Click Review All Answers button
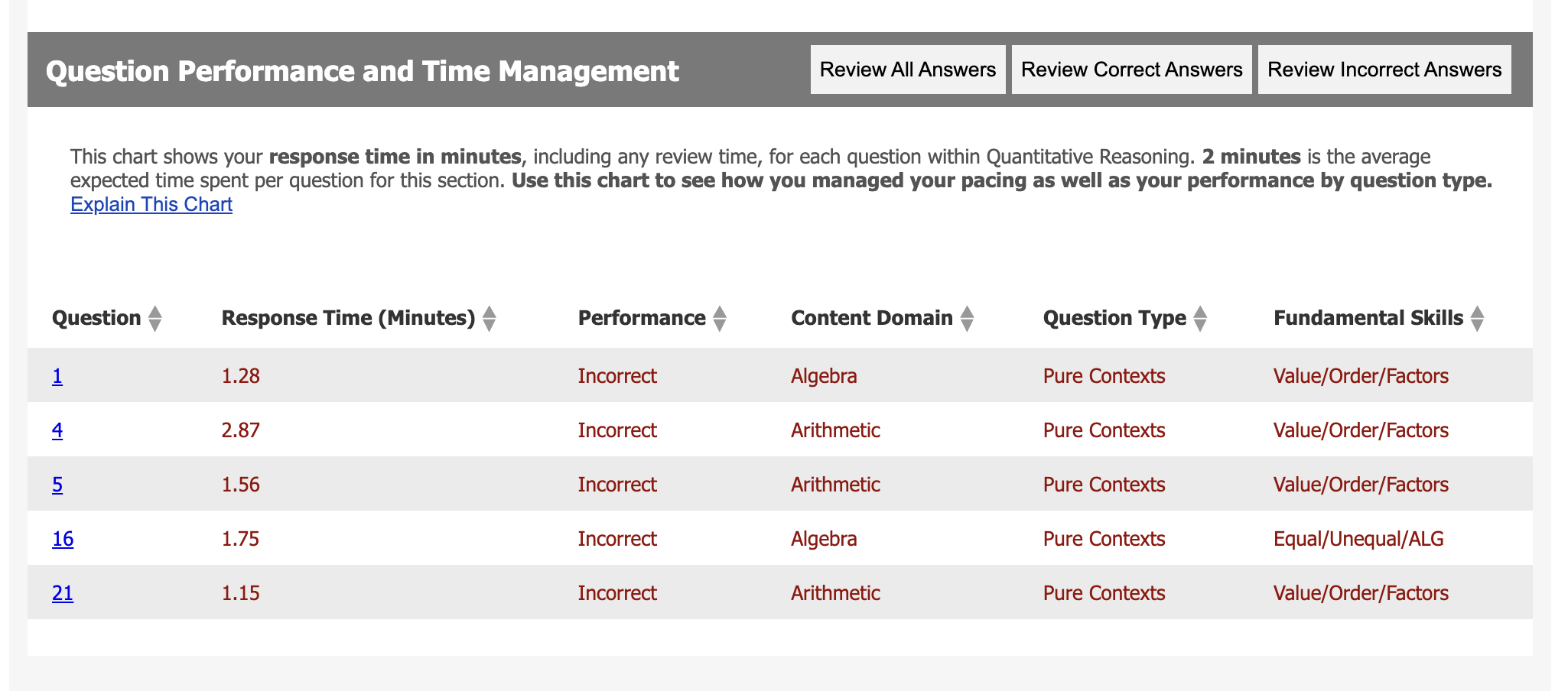The image size is (1568, 691). click(908, 70)
